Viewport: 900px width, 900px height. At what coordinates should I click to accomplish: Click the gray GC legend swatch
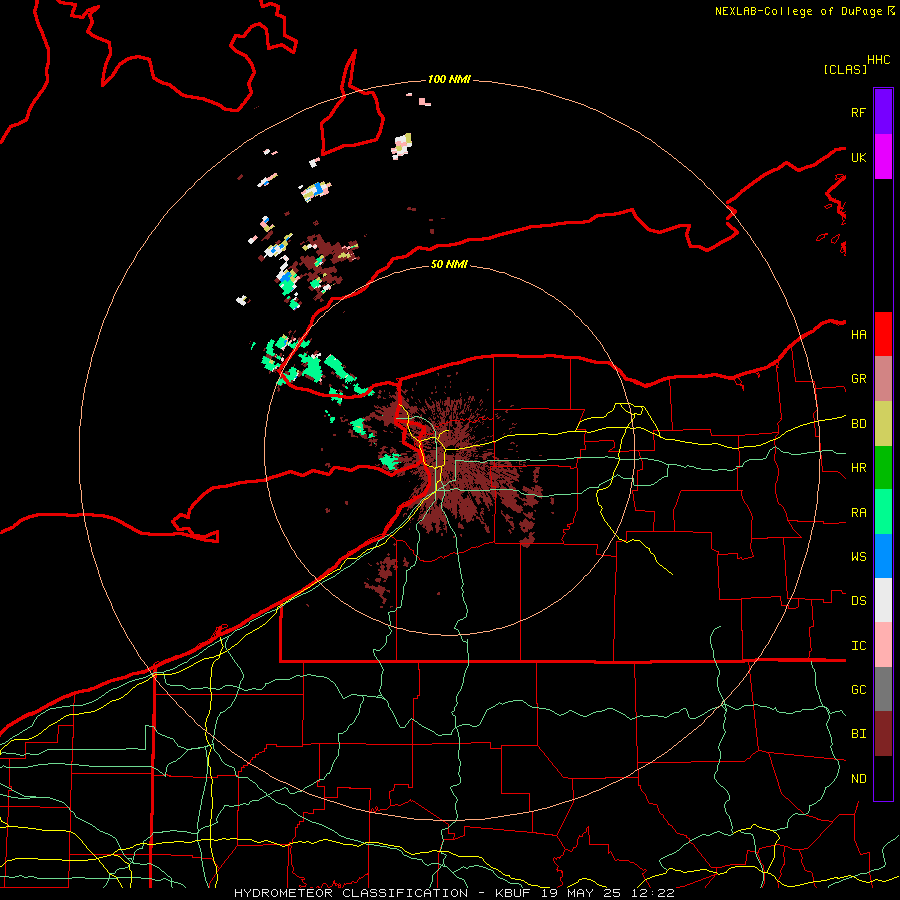tap(883, 689)
